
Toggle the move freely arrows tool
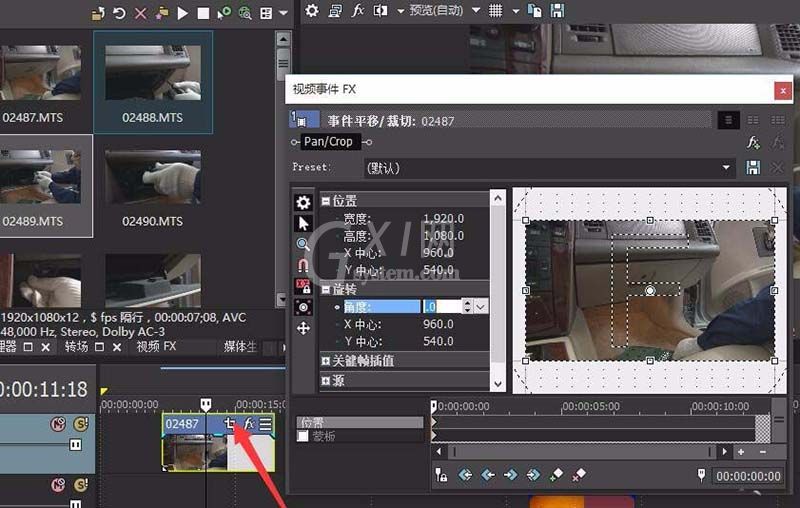click(x=303, y=328)
